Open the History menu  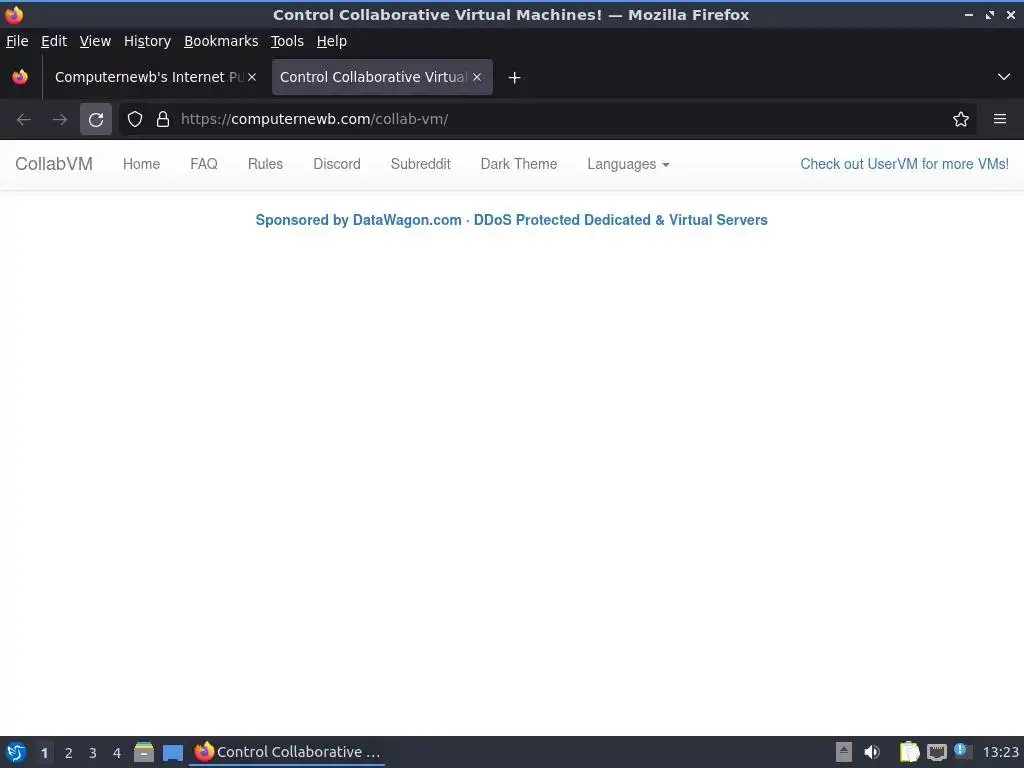coord(148,41)
